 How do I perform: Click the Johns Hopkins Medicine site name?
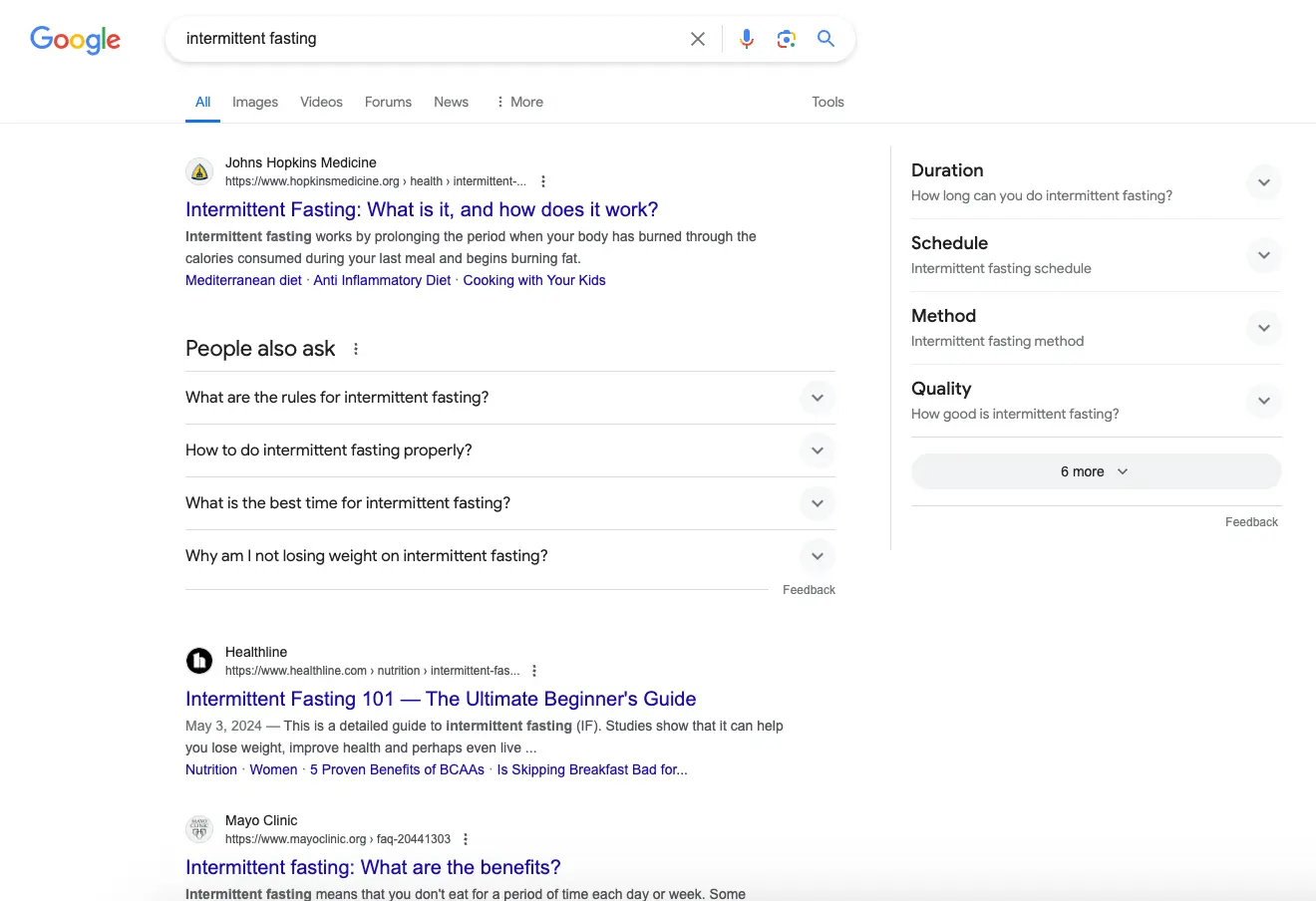(x=301, y=162)
